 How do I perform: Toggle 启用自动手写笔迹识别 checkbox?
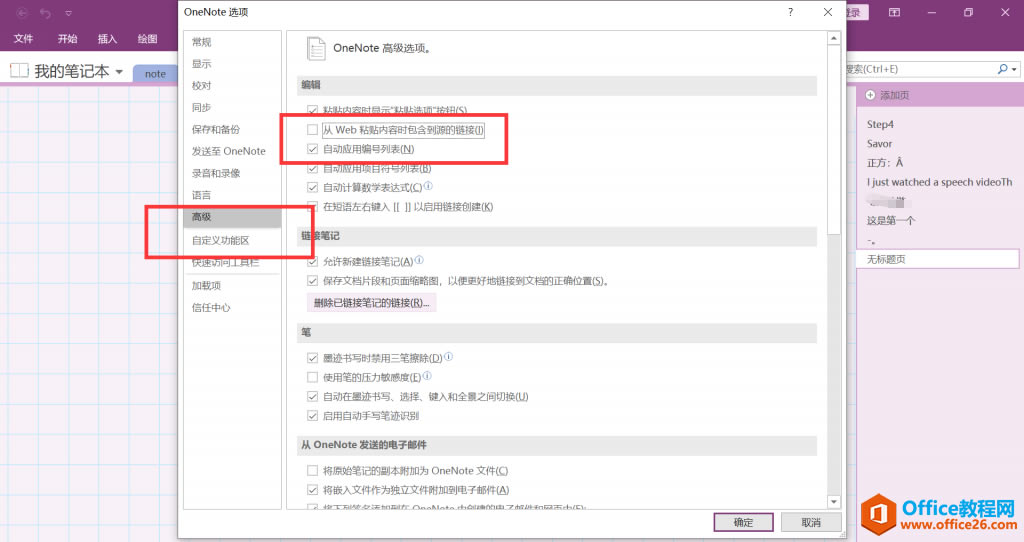(312, 415)
